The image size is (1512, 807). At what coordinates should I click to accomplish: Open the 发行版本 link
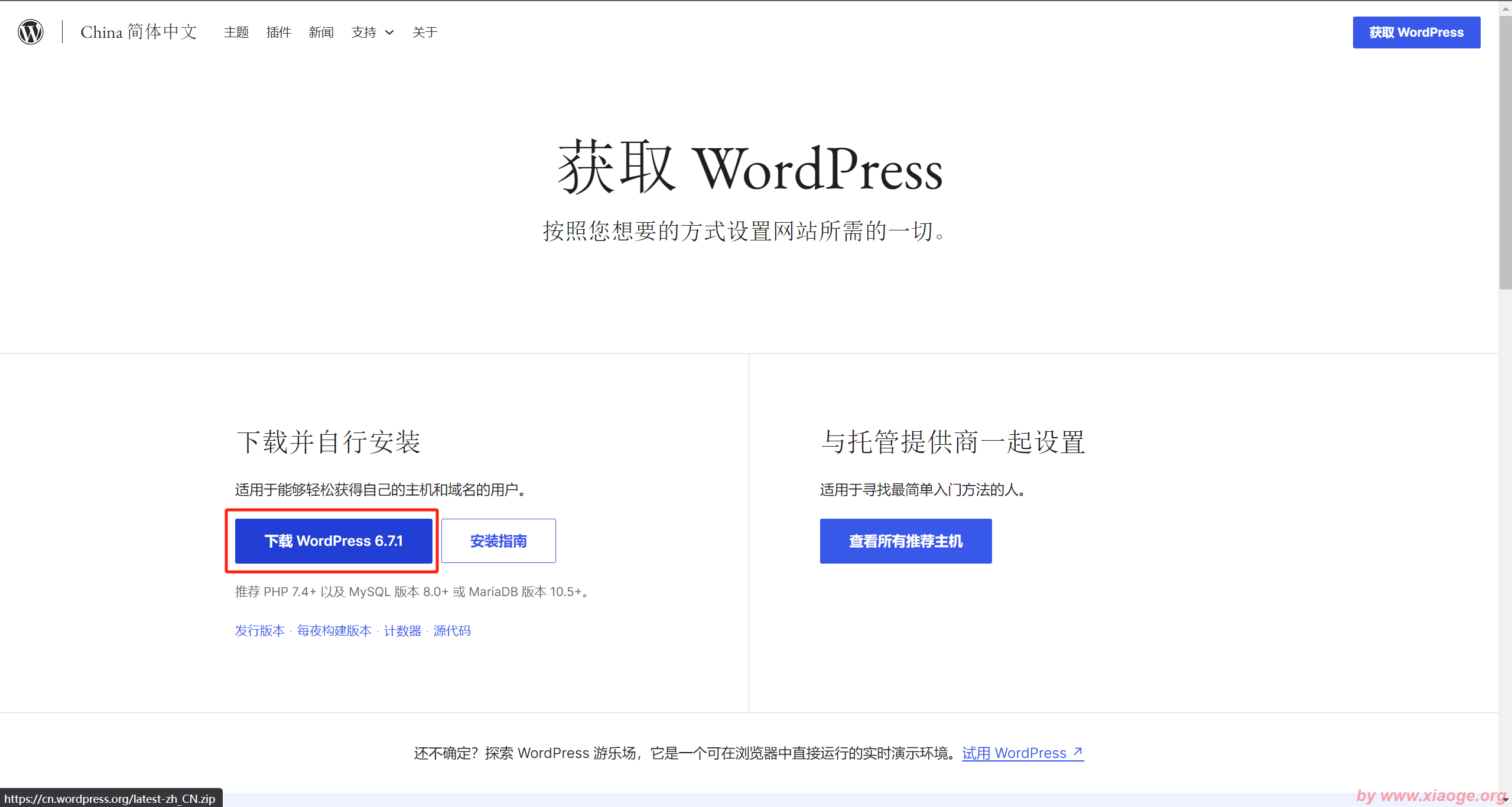coord(259,630)
